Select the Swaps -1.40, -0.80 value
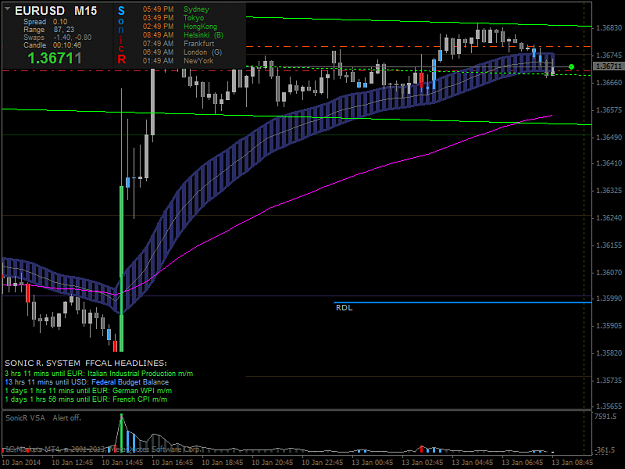 pos(57,37)
